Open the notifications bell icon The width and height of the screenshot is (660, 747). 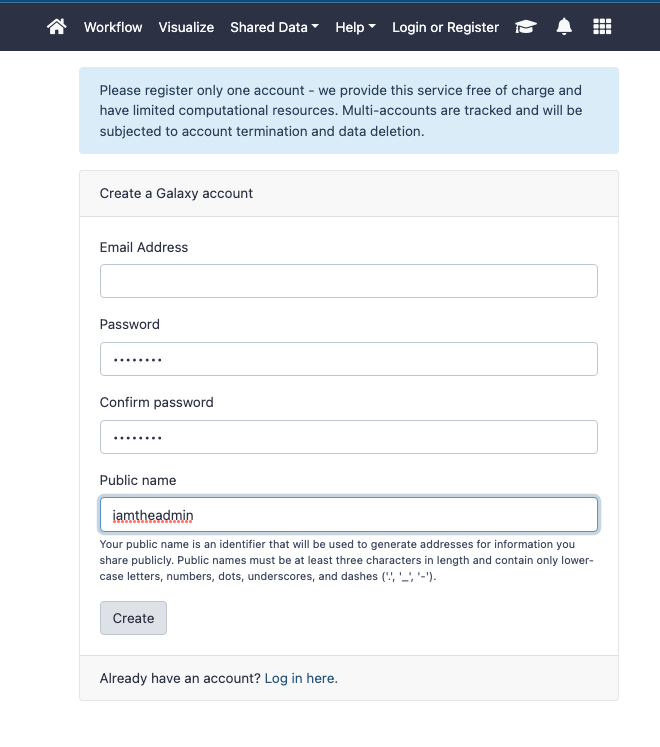pyautogui.click(x=564, y=27)
